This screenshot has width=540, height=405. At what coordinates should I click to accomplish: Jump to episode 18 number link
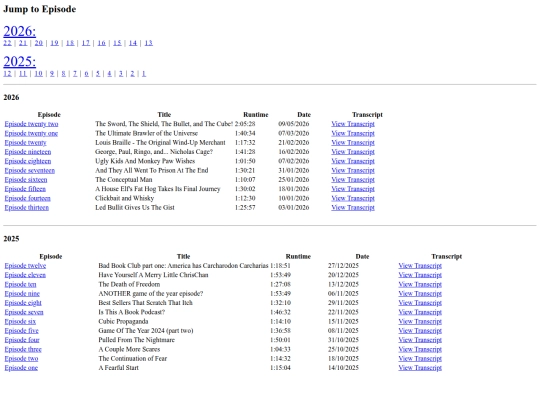pos(70,43)
